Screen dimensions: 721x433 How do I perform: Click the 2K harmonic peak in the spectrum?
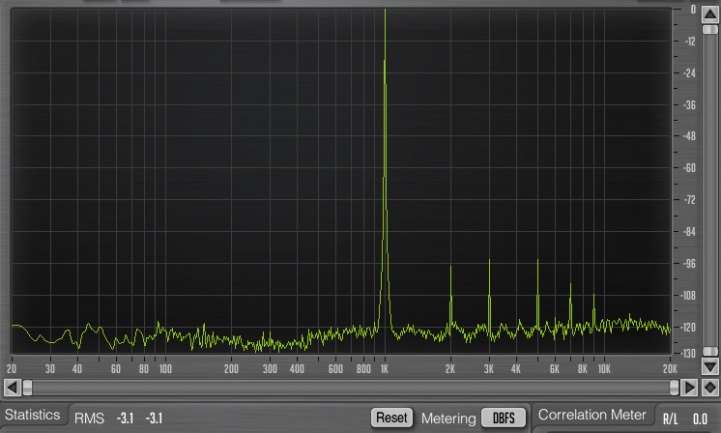(451, 294)
